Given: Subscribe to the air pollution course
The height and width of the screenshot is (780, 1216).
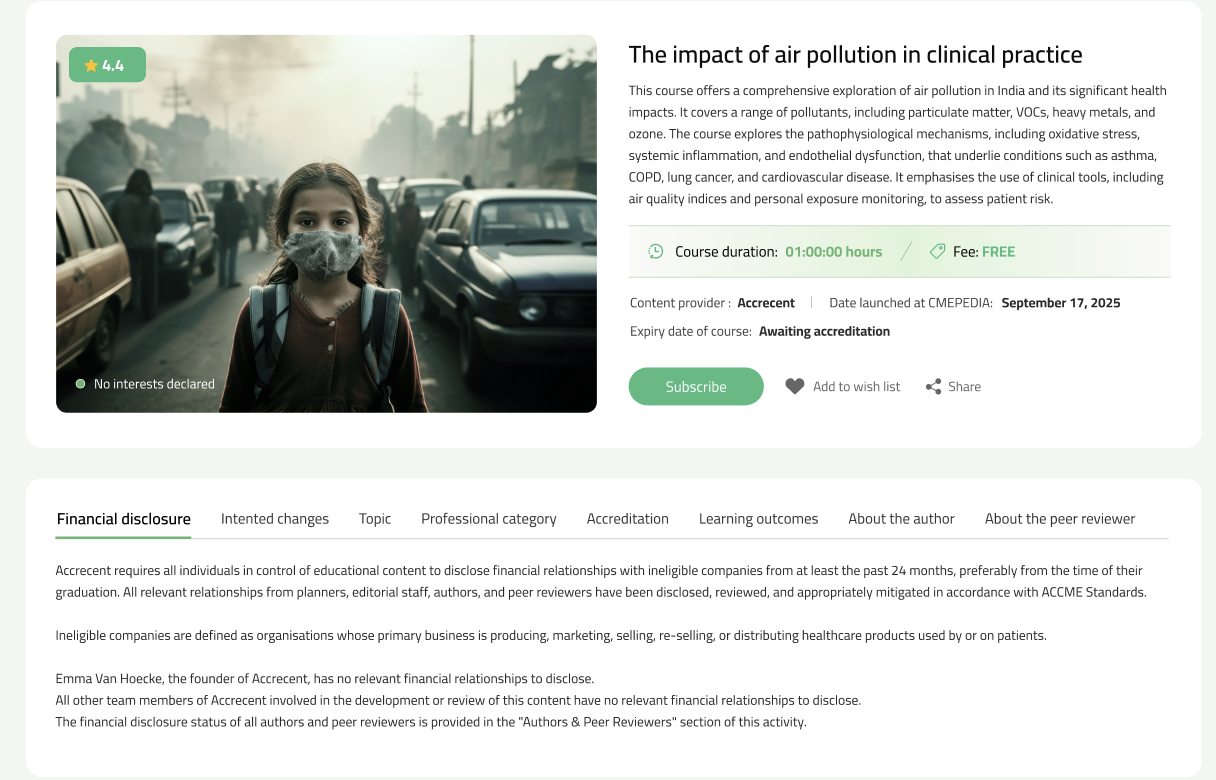Looking at the screenshot, I should coord(696,386).
